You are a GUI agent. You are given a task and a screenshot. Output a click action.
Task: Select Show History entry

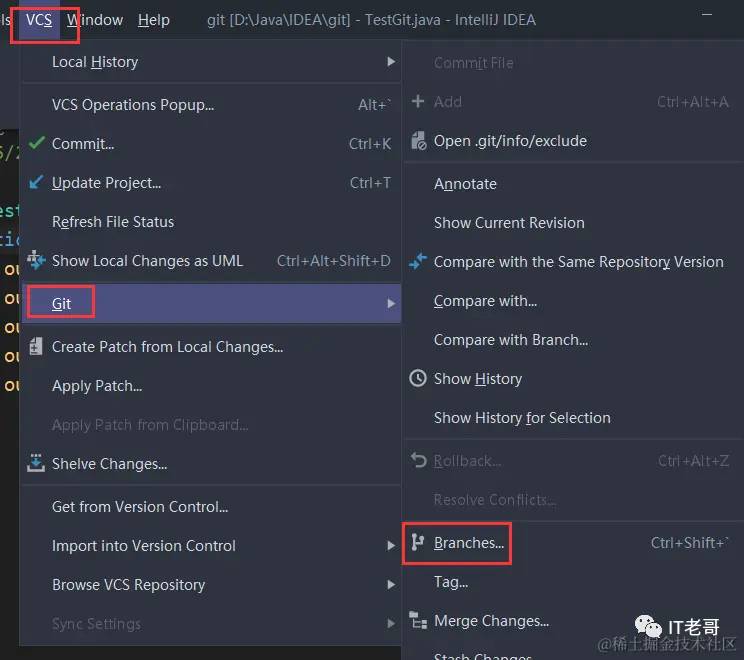[x=573, y=379]
